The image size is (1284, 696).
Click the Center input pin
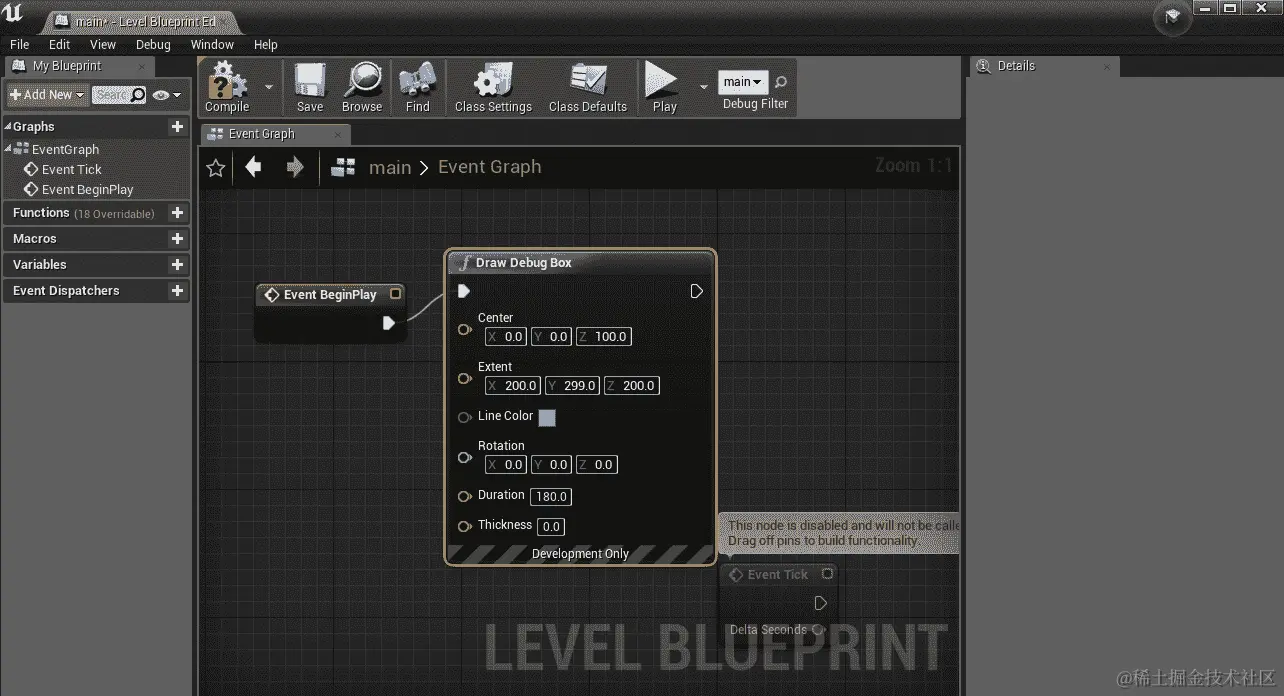tap(464, 329)
